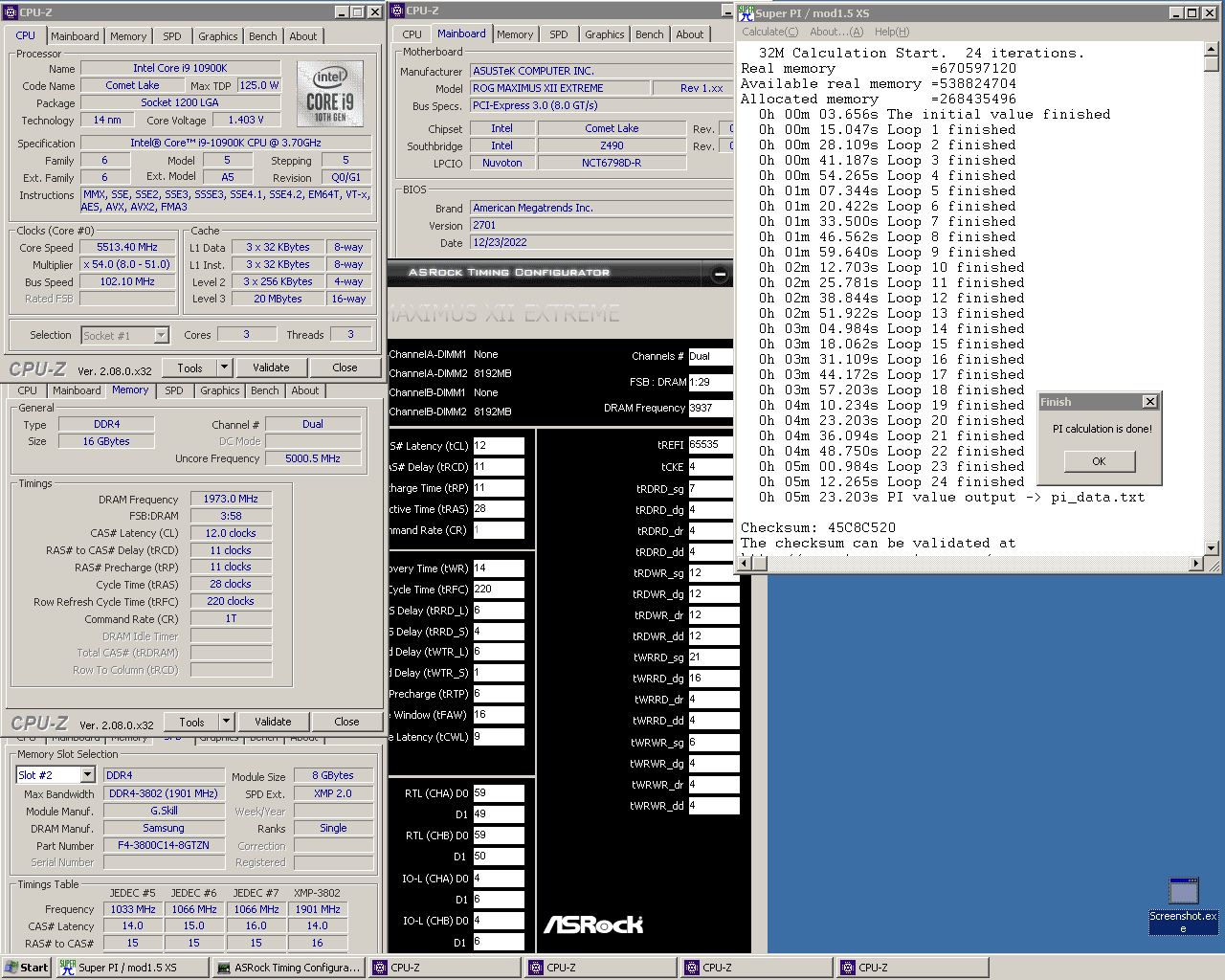
Task: Click the tWR recovery time field showing 14
Action: (499, 568)
